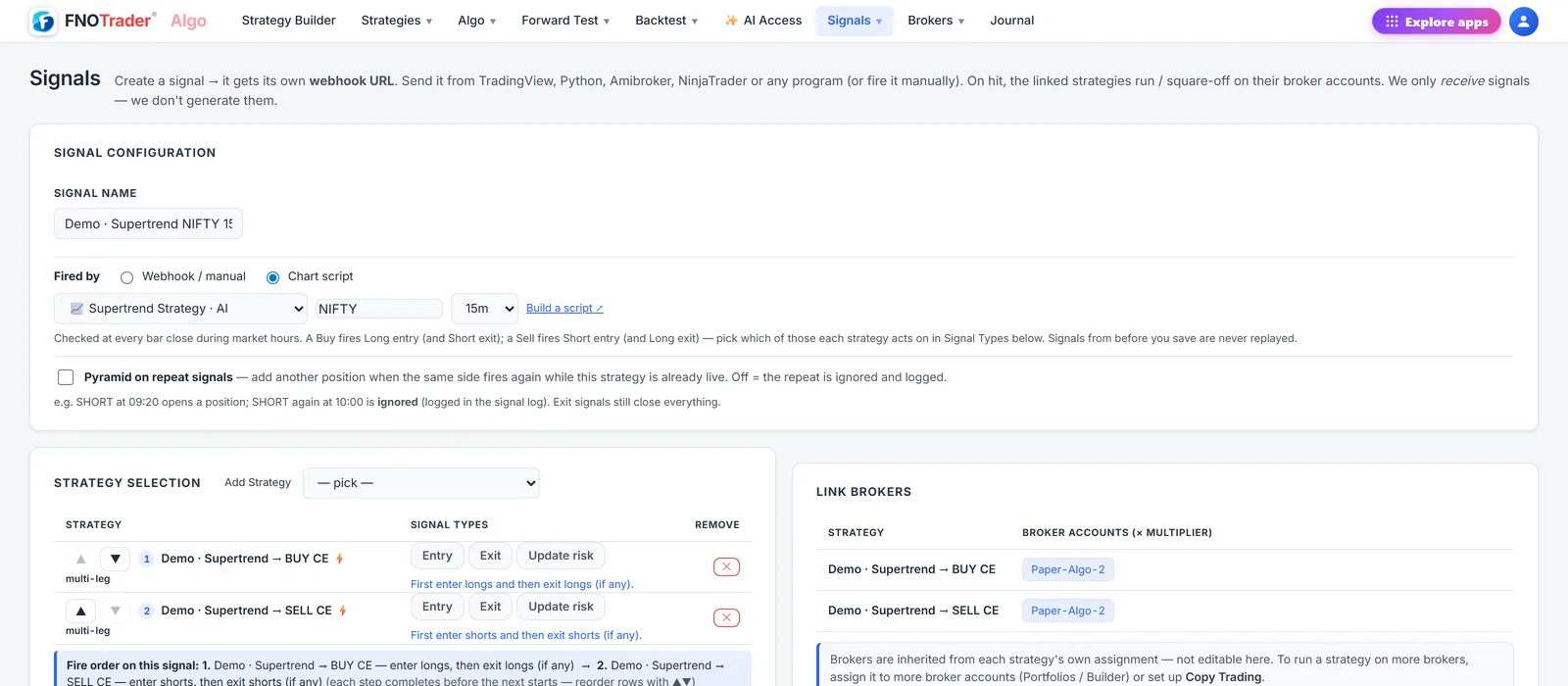Expand the Brokers menu

(936, 21)
